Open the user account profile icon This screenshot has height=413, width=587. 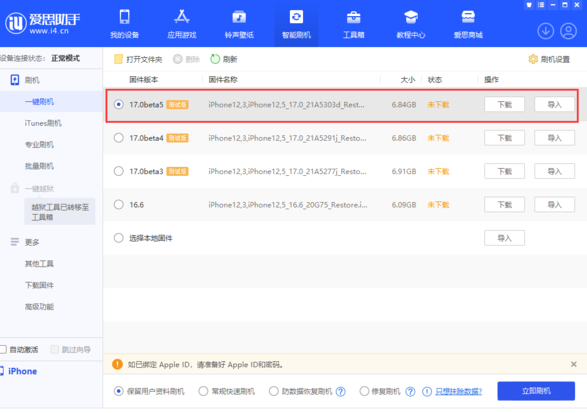[x=568, y=31]
